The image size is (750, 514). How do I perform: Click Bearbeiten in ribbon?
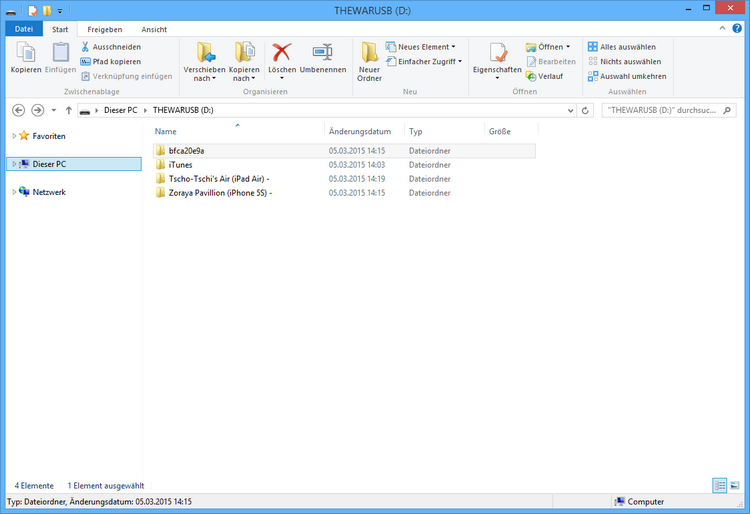tap(551, 62)
